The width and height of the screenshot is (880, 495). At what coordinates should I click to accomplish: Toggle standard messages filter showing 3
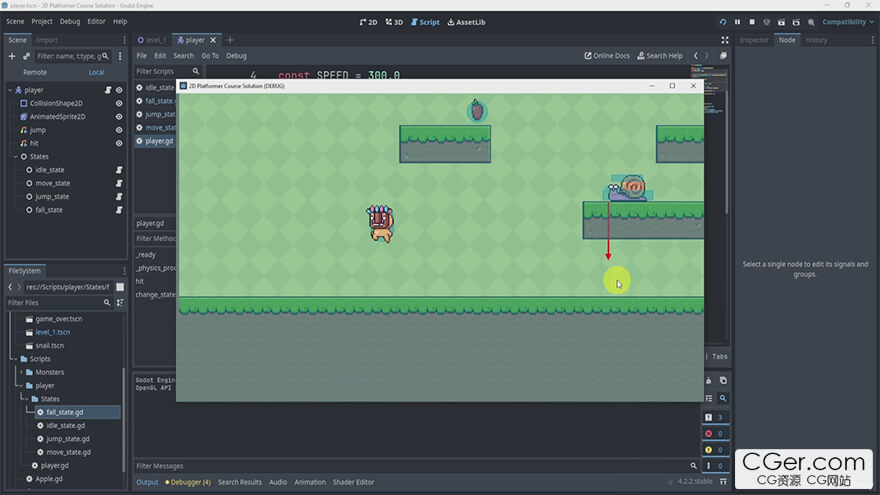pos(716,418)
